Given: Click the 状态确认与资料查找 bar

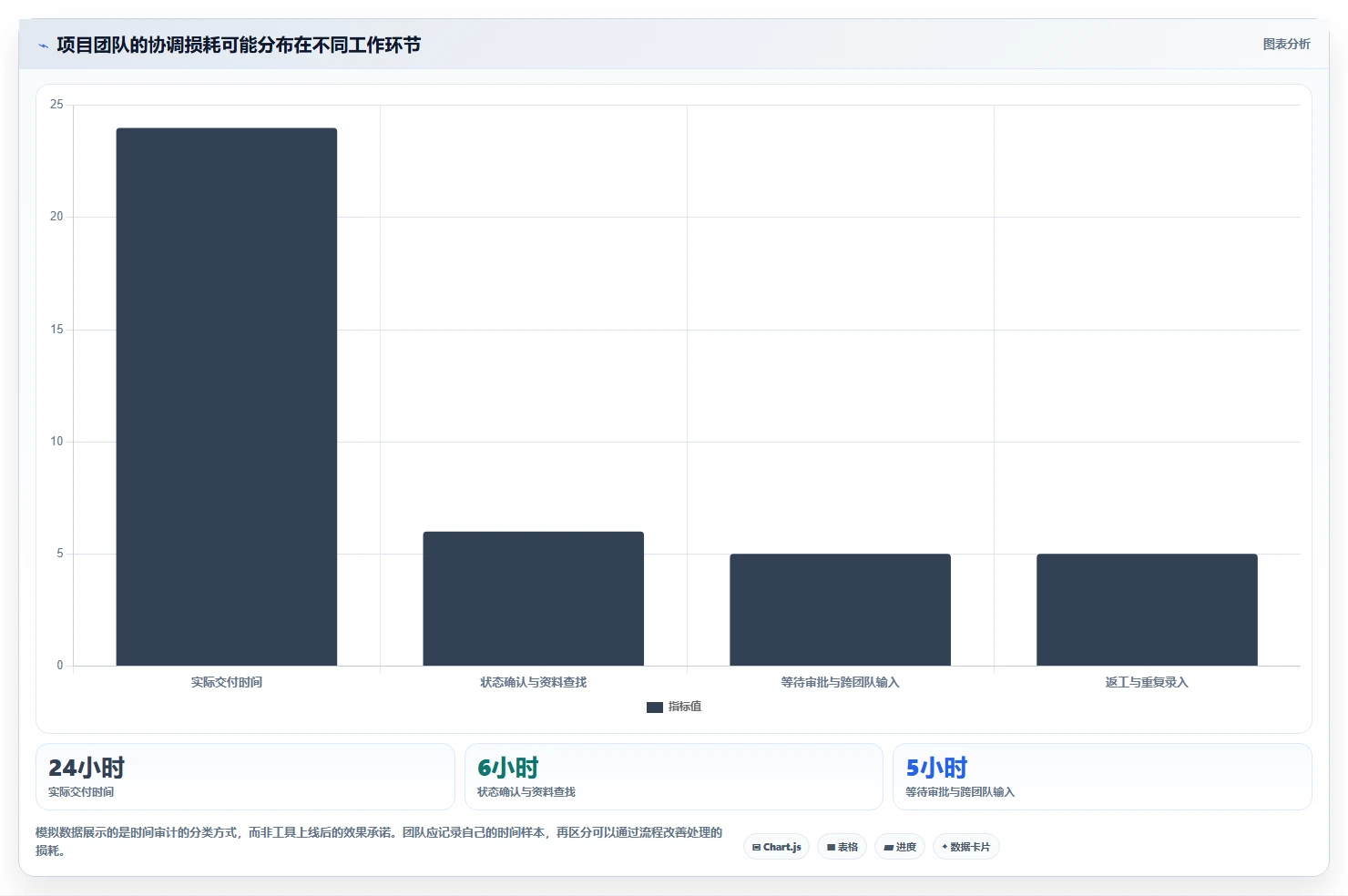Looking at the screenshot, I should click(534, 598).
